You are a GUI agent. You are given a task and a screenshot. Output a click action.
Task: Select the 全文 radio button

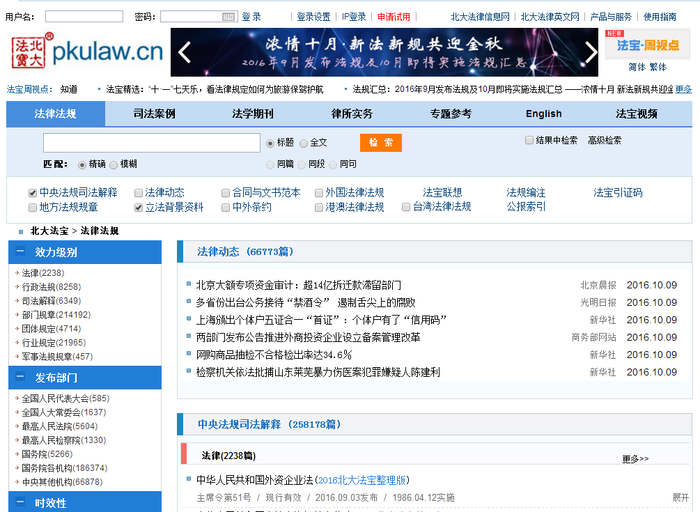click(303, 143)
